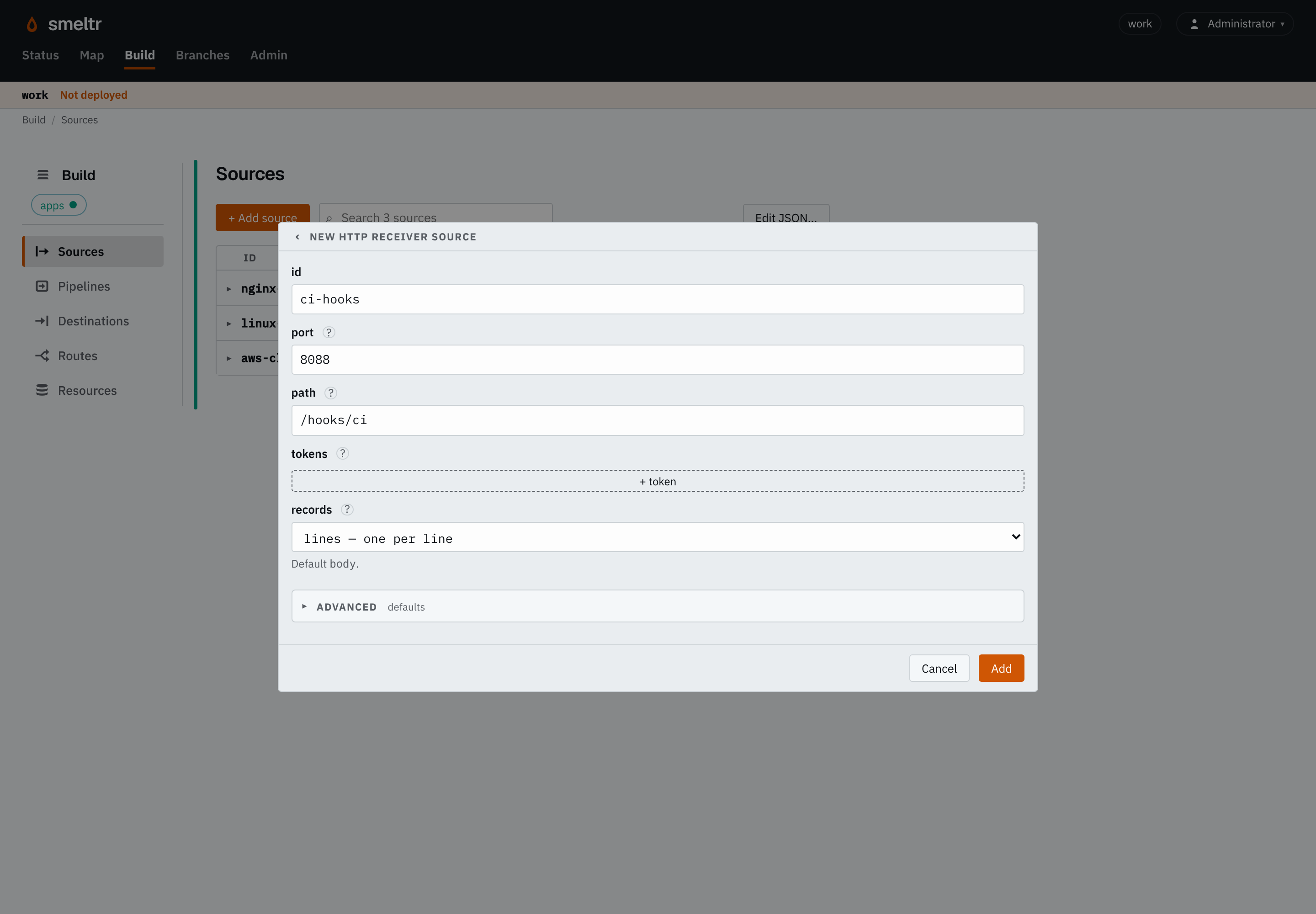Click the Edit JSON button
The width and height of the screenshot is (1316, 914).
785,213
